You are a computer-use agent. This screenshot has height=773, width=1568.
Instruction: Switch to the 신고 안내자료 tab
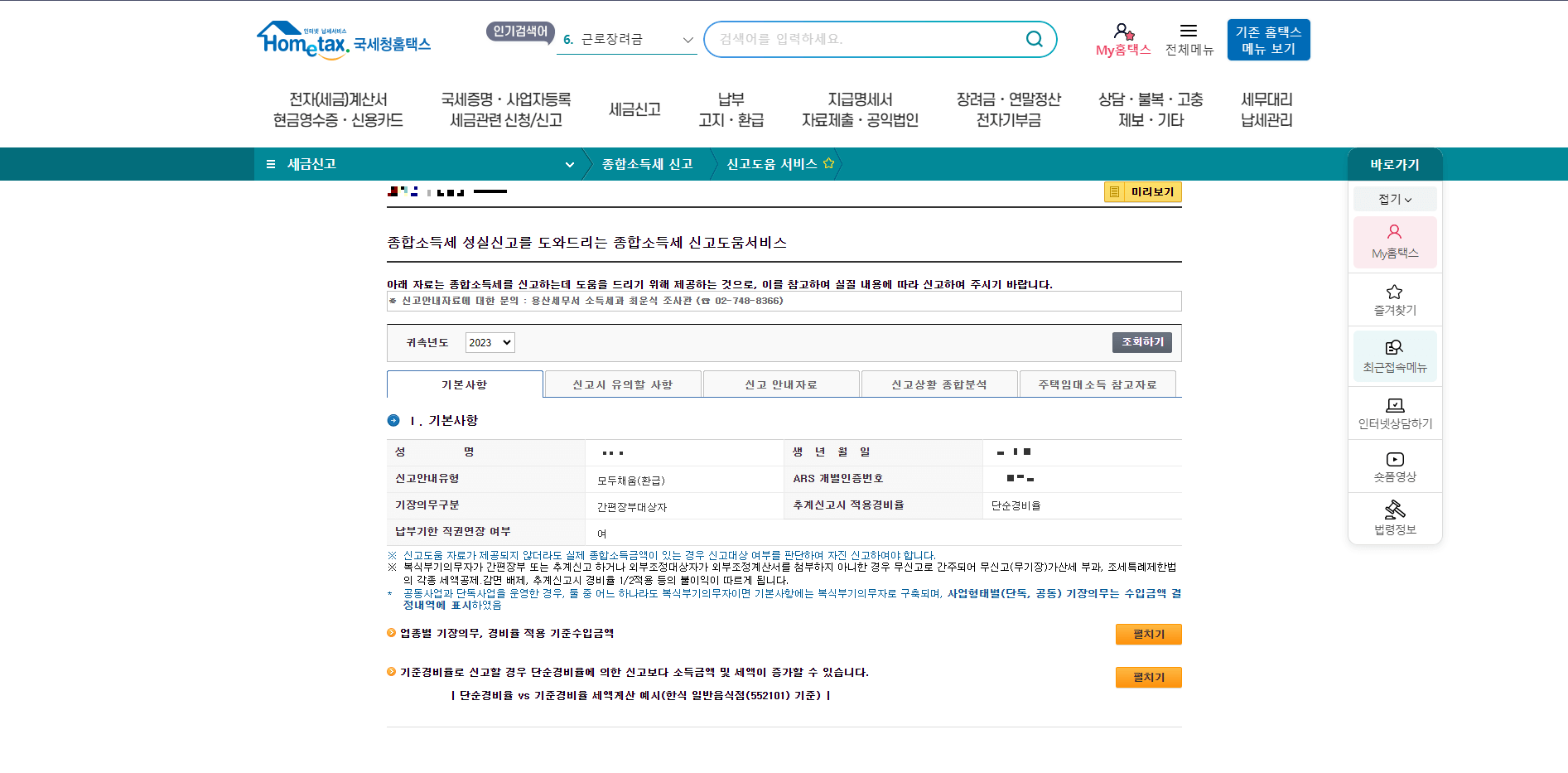coord(782,383)
